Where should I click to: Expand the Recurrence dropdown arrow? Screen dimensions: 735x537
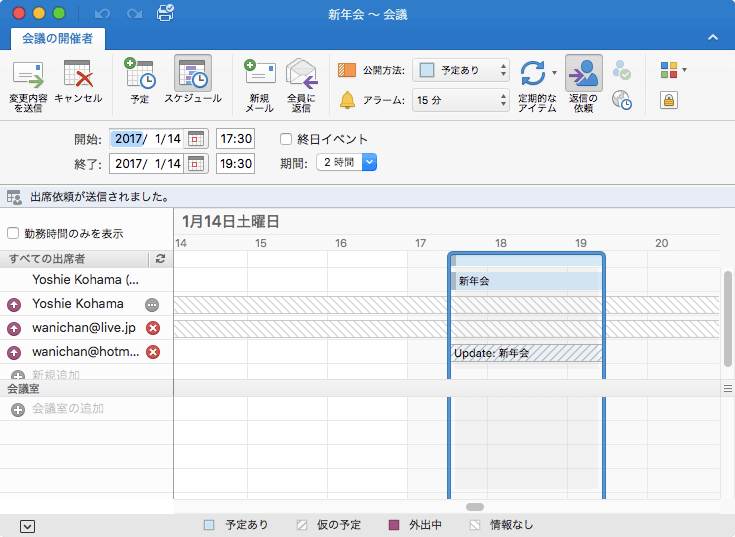555,73
